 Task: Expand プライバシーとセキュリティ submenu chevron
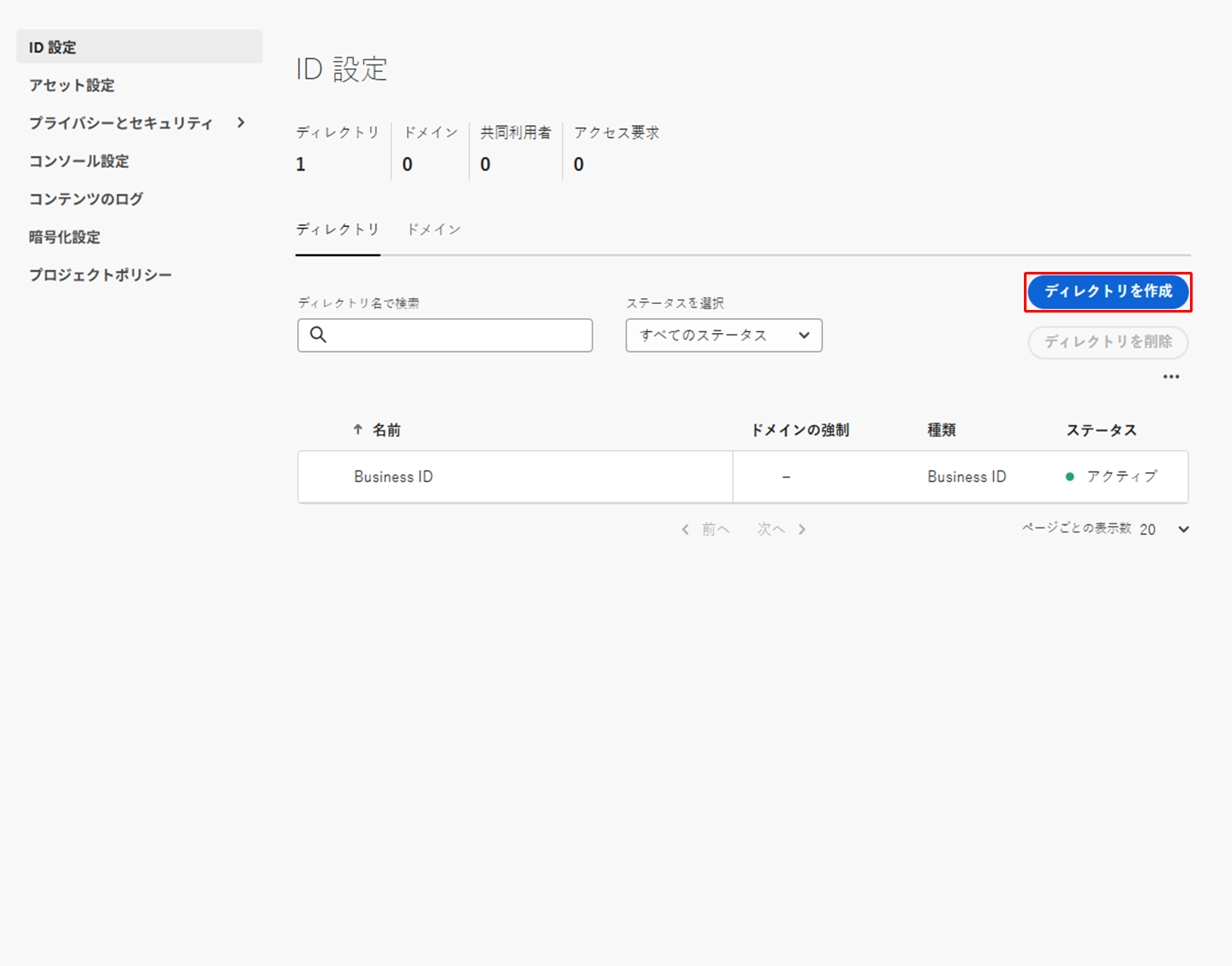[x=241, y=123]
